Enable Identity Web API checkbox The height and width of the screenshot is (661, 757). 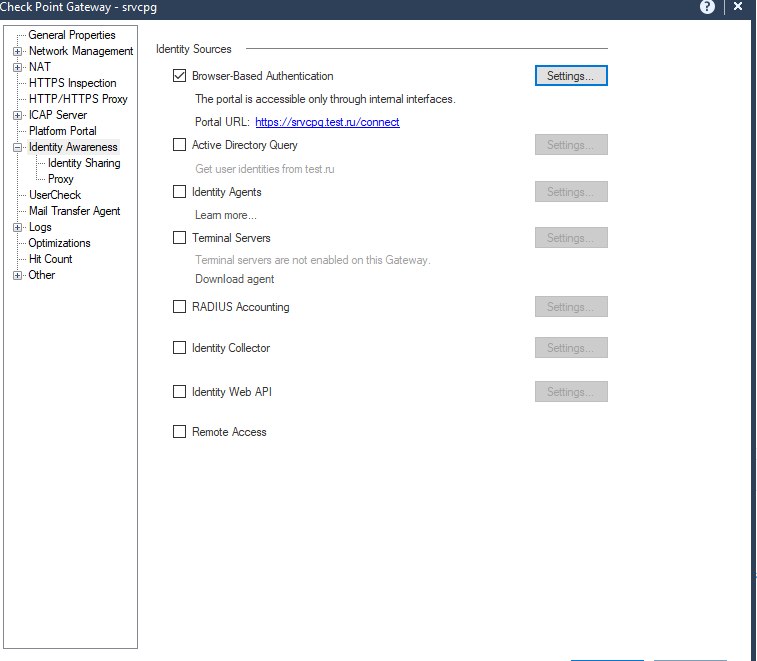coord(179,391)
